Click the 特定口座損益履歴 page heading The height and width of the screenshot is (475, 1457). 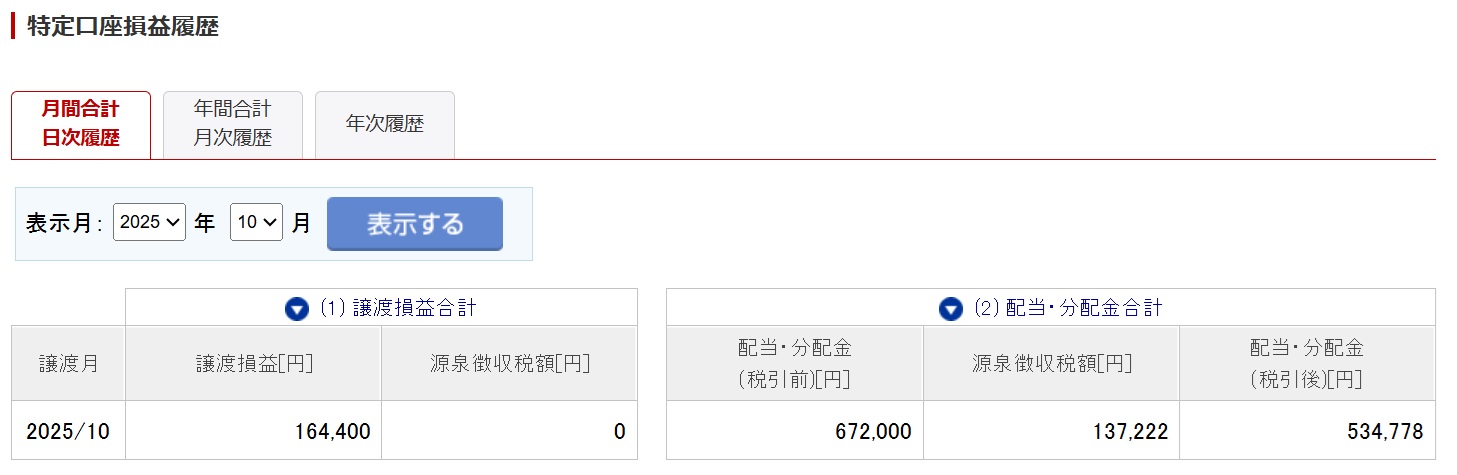(123, 27)
